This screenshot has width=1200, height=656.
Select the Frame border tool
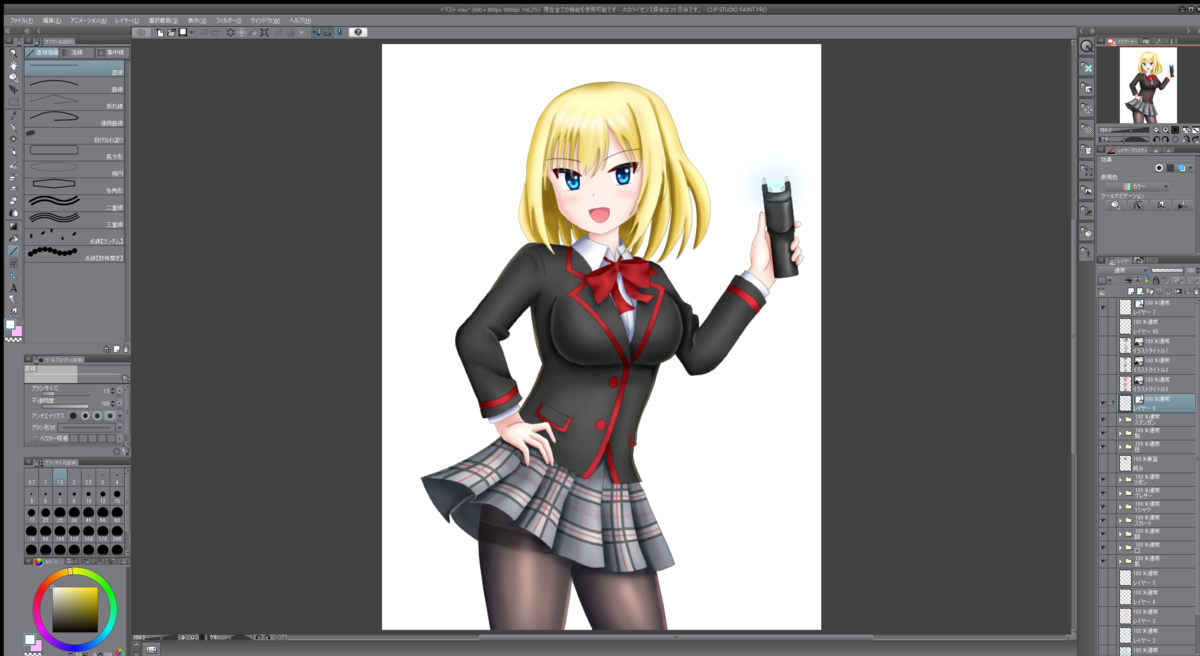13,263
